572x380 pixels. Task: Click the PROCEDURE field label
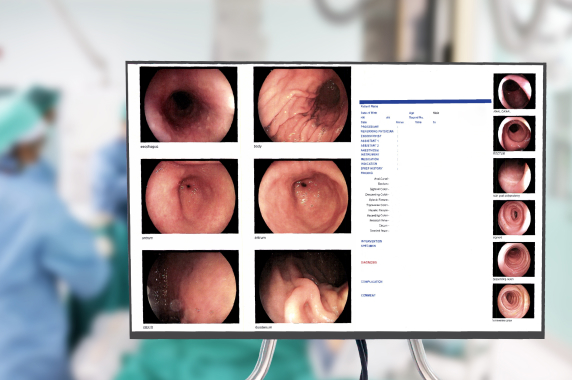pyautogui.click(x=370, y=127)
